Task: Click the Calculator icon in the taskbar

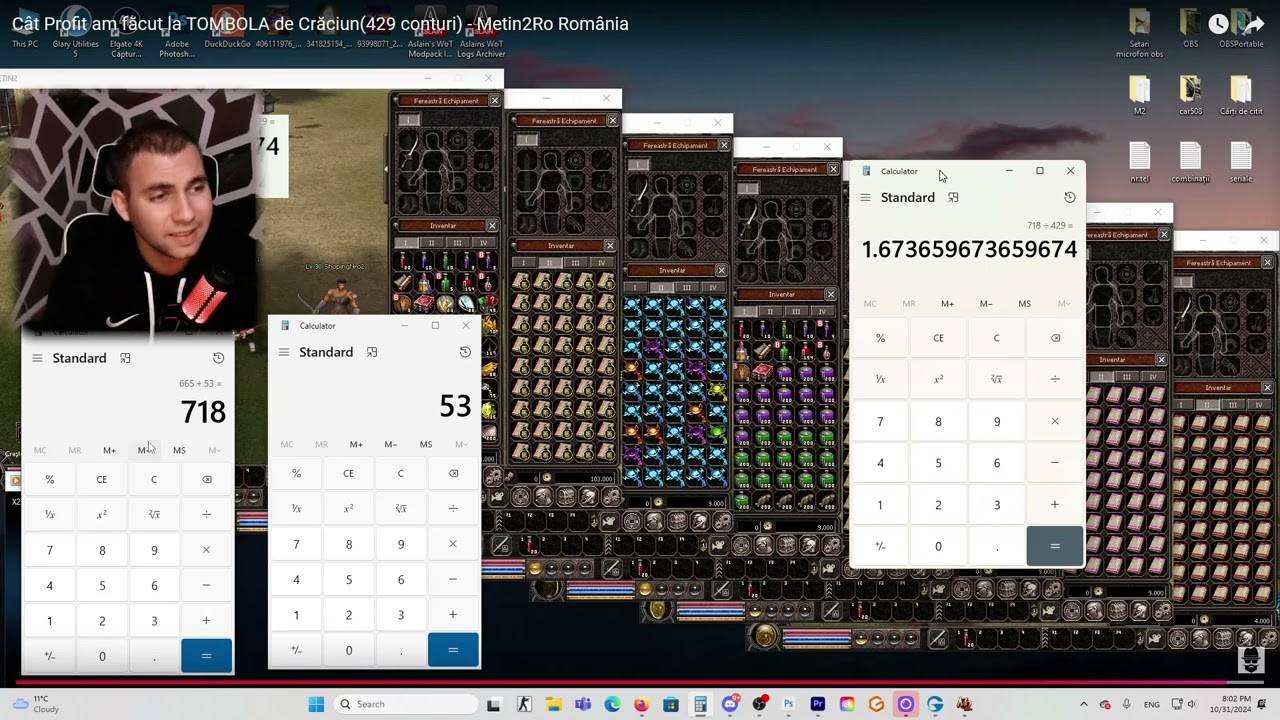Action: pos(700,704)
